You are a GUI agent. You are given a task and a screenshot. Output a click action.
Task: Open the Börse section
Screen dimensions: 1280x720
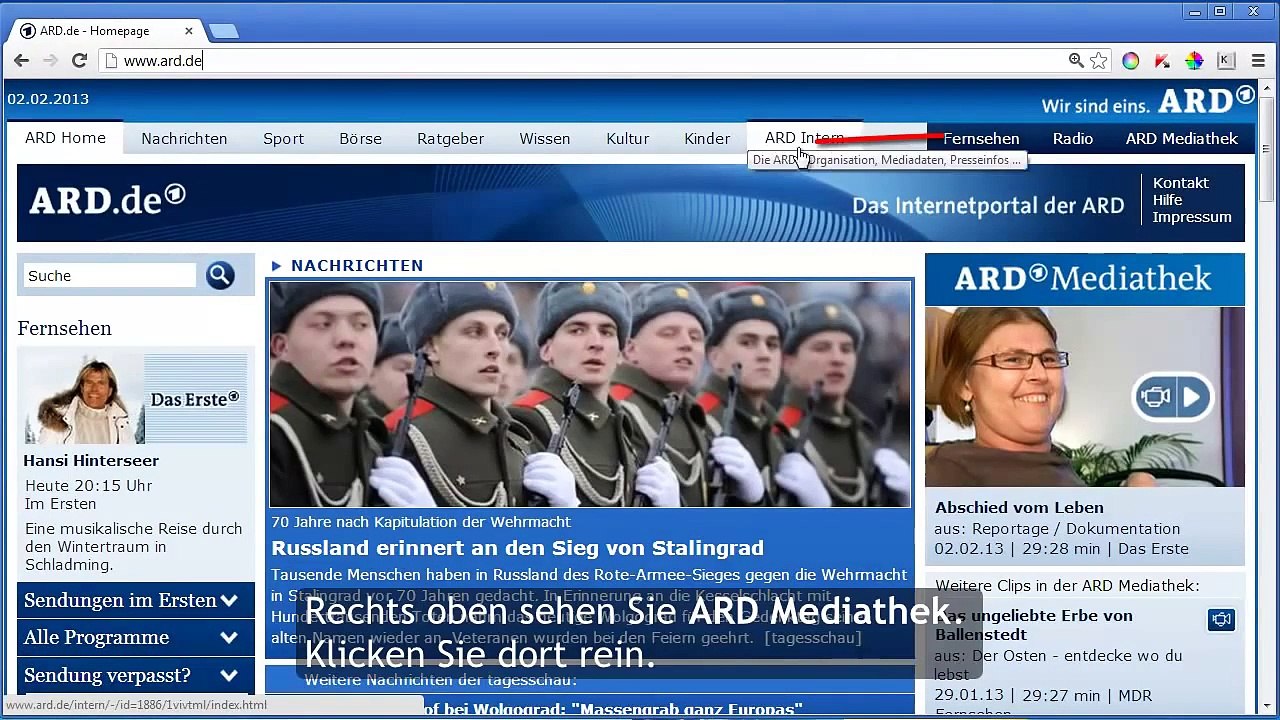coord(360,139)
